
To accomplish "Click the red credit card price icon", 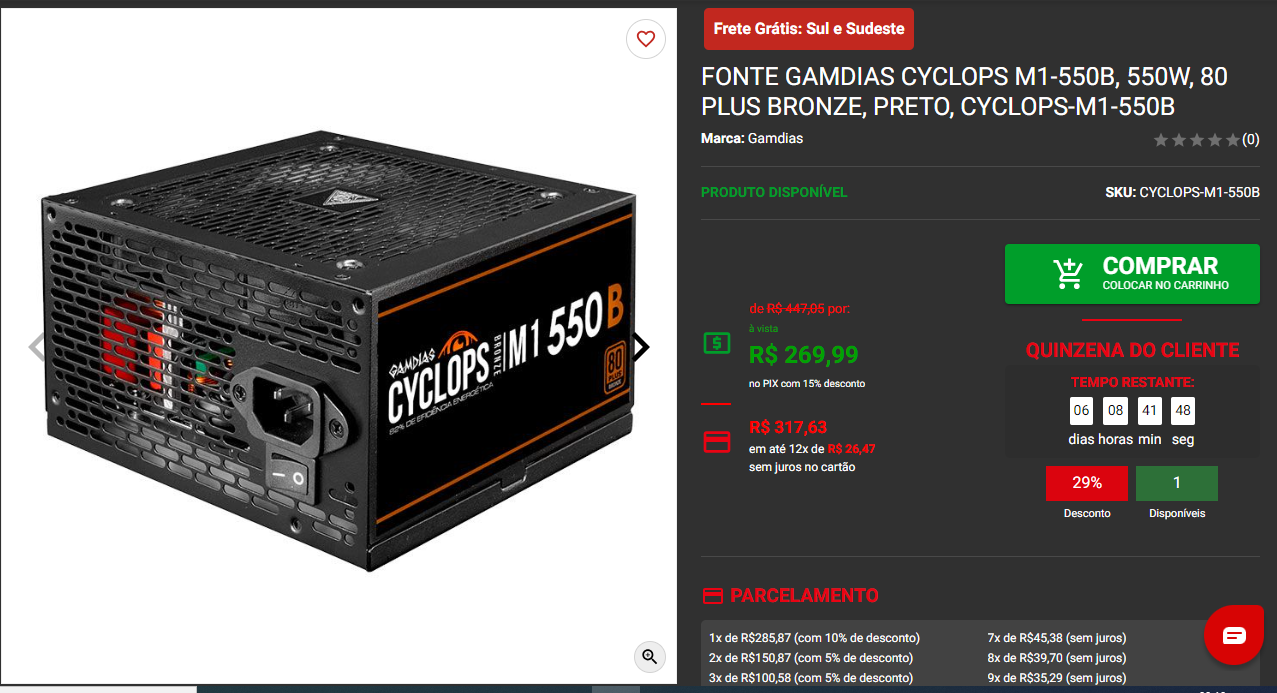I will (716, 441).
